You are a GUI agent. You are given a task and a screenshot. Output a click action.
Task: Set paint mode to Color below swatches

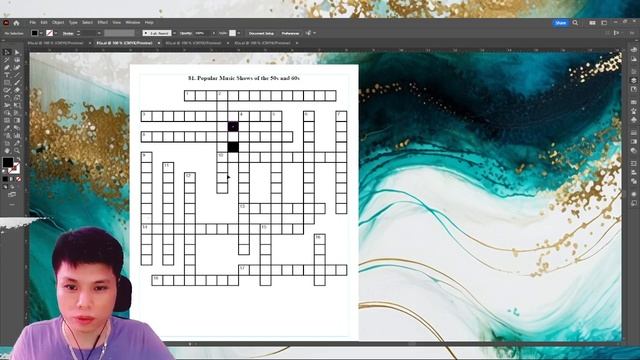point(5,179)
